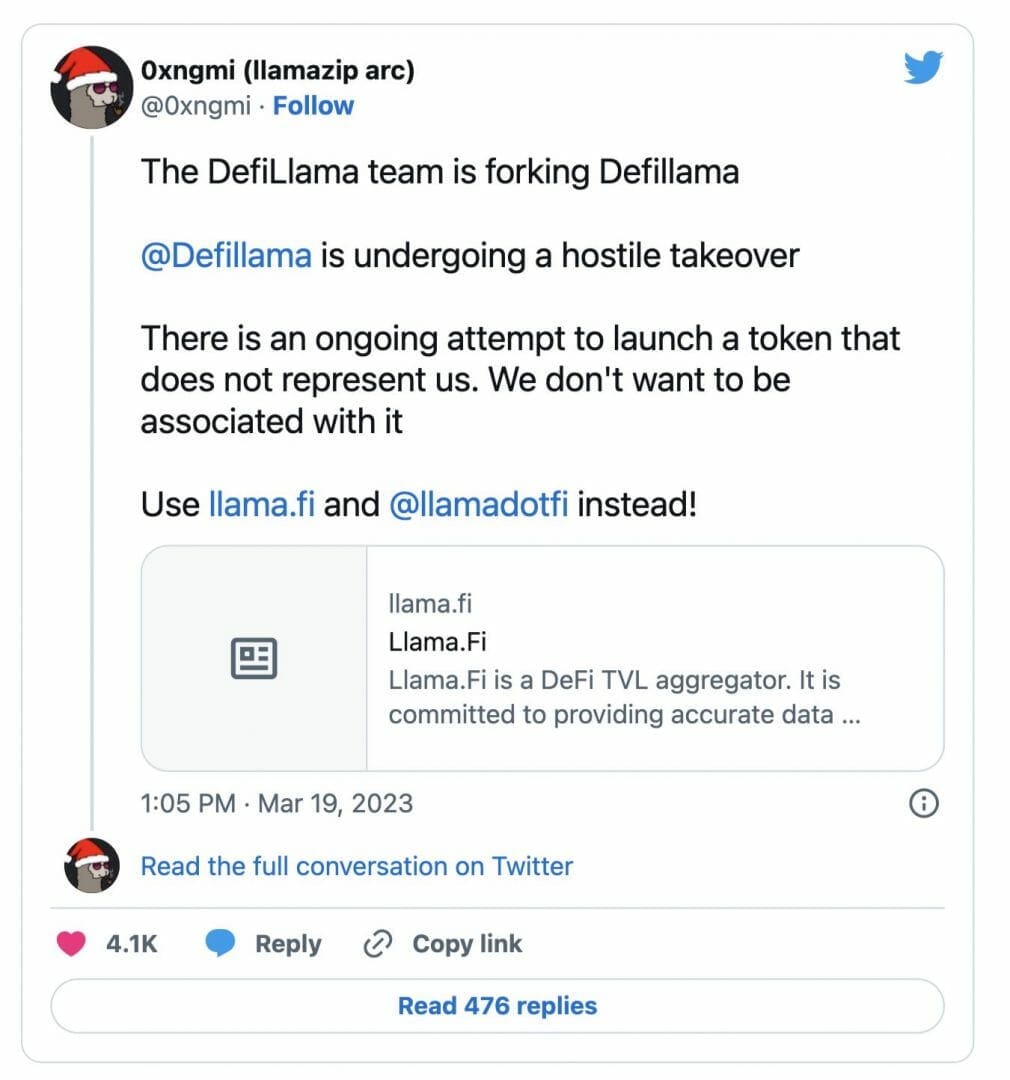Visit the llama.fi link in the tweet
The height and width of the screenshot is (1080, 1010).
pos(261,503)
